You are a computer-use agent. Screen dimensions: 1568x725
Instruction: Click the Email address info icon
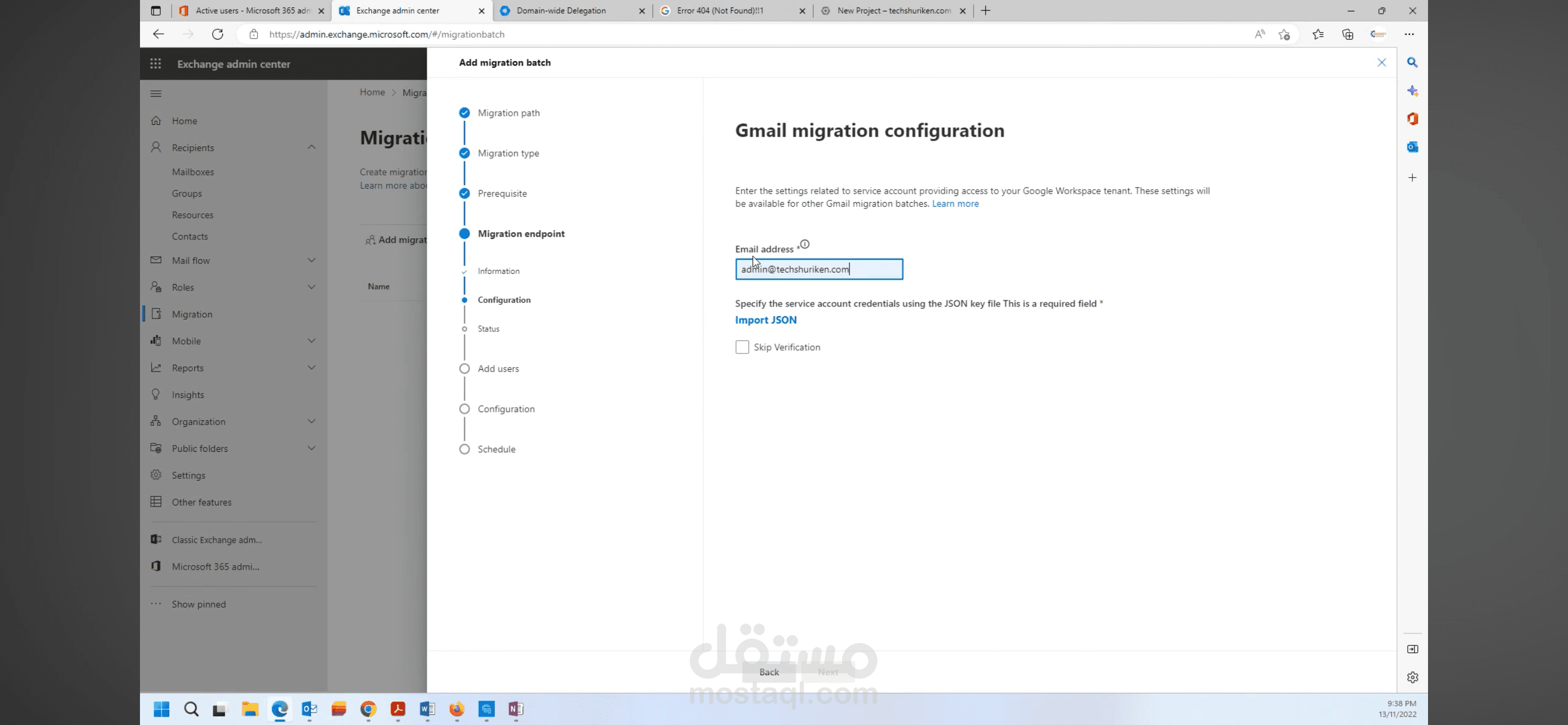(x=805, y=244)
